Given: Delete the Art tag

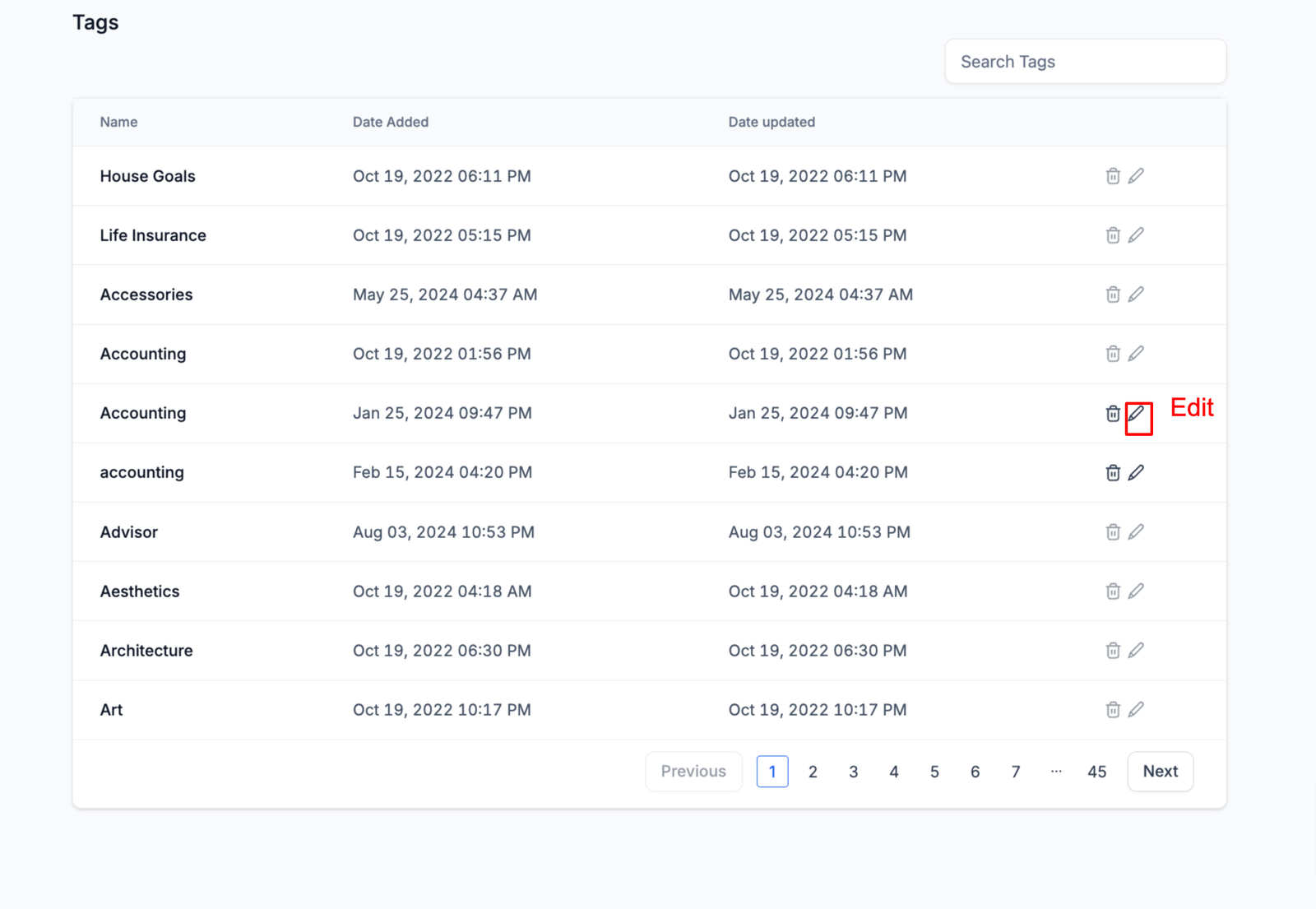Looking at the screenshot, I should click(x=1112, y=710).
